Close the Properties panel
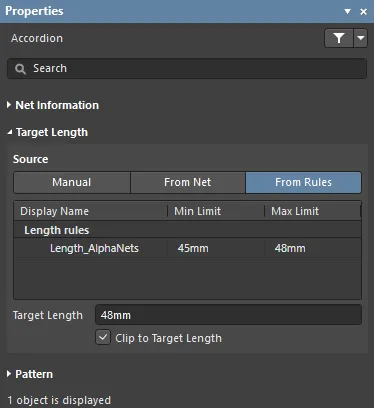374x408 pixels. tap(364, 12)
